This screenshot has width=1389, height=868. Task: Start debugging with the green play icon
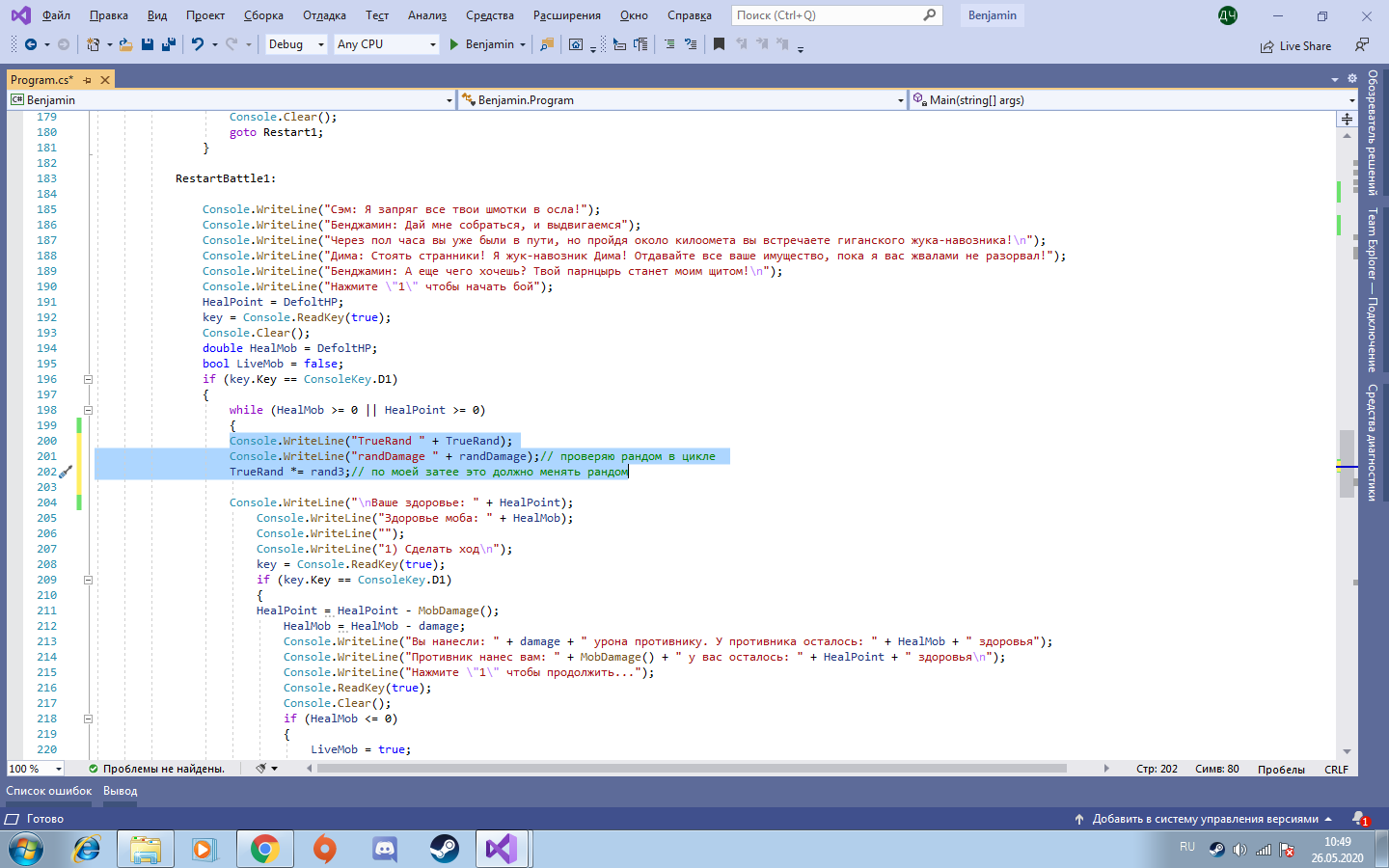click(453, 44)
